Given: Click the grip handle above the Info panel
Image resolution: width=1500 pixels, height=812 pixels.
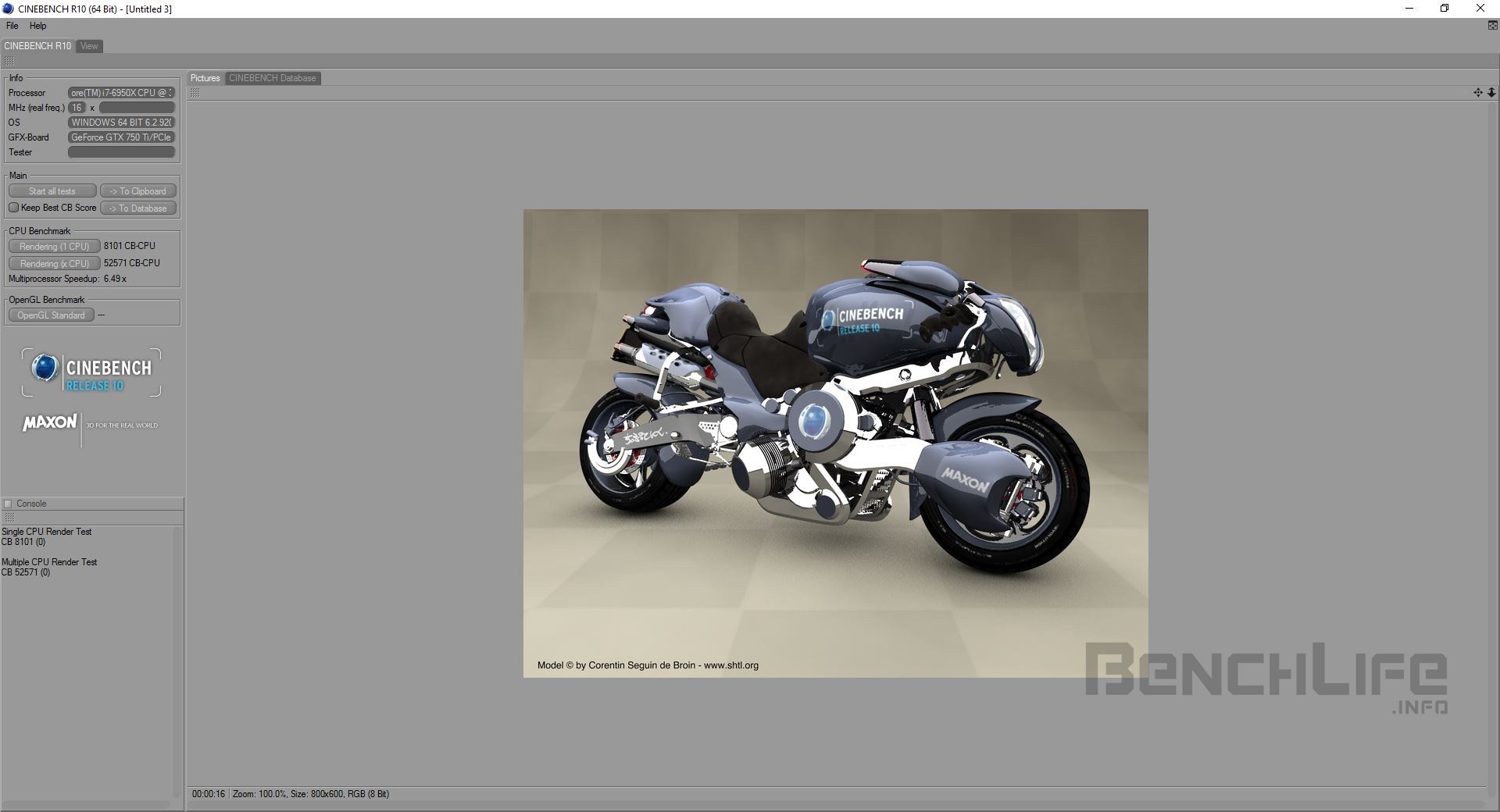Looking at the screenshot, I should point(9,61).
